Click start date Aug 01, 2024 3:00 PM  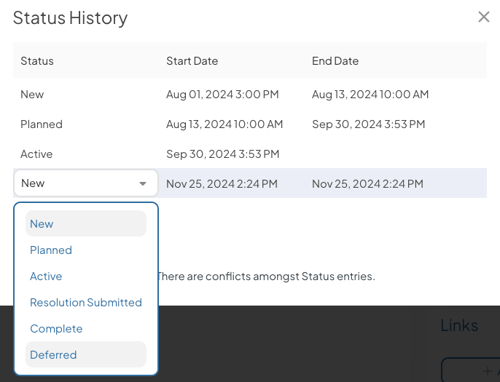point(222,94)
